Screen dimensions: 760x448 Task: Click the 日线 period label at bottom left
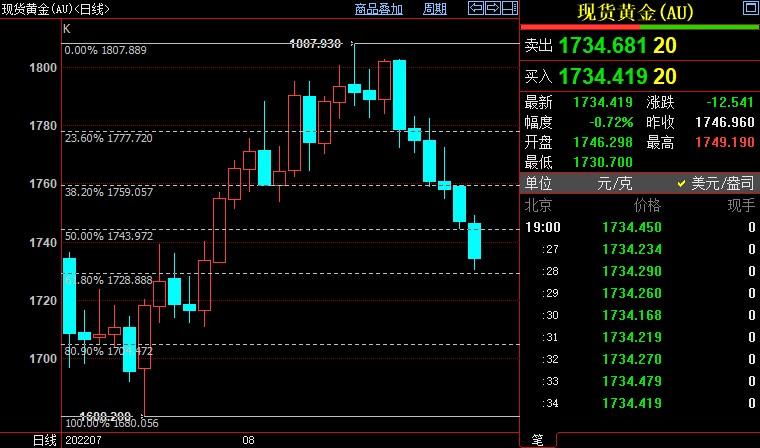(45, 440)
